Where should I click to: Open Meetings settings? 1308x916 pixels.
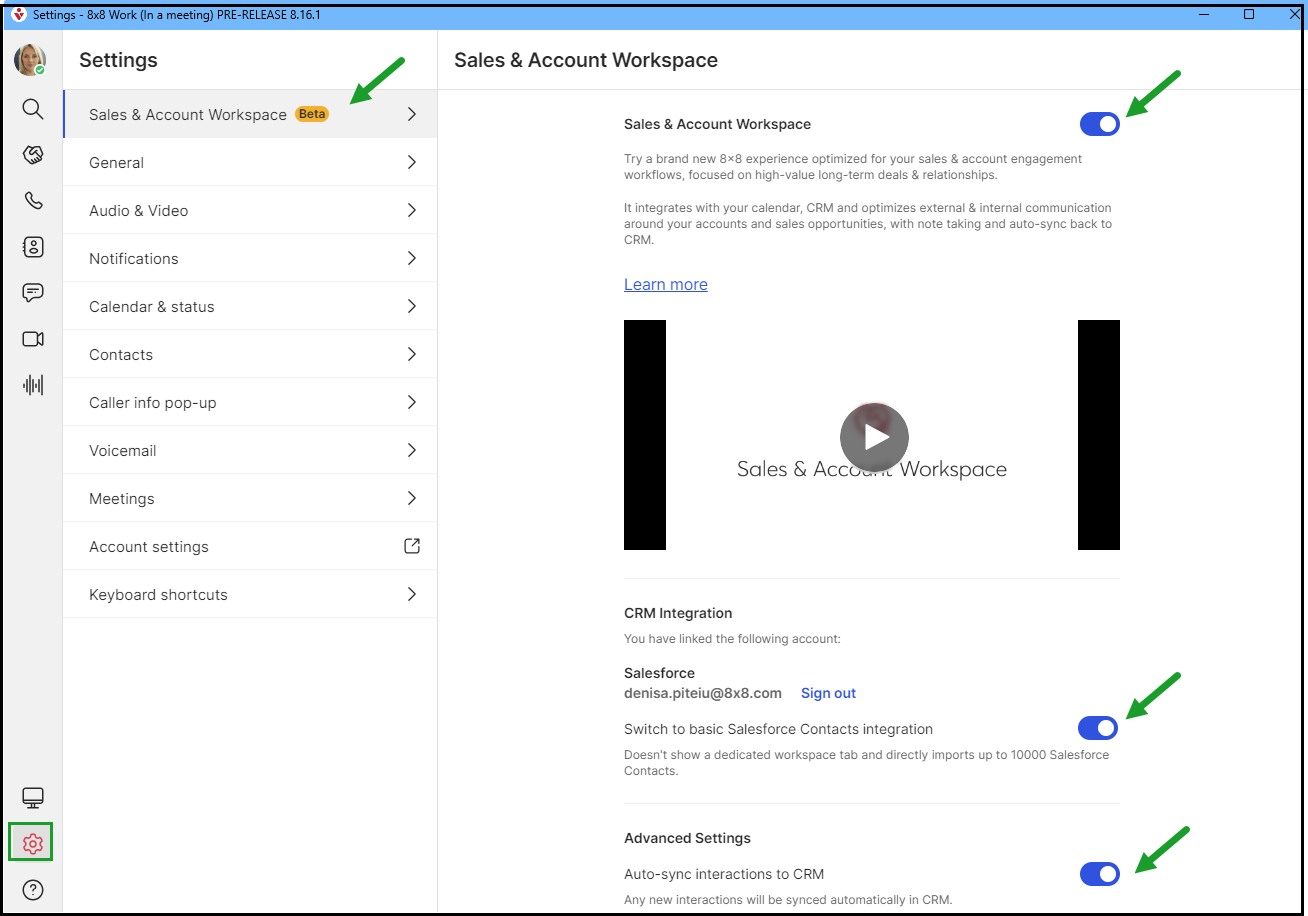[x=250, y=498]
